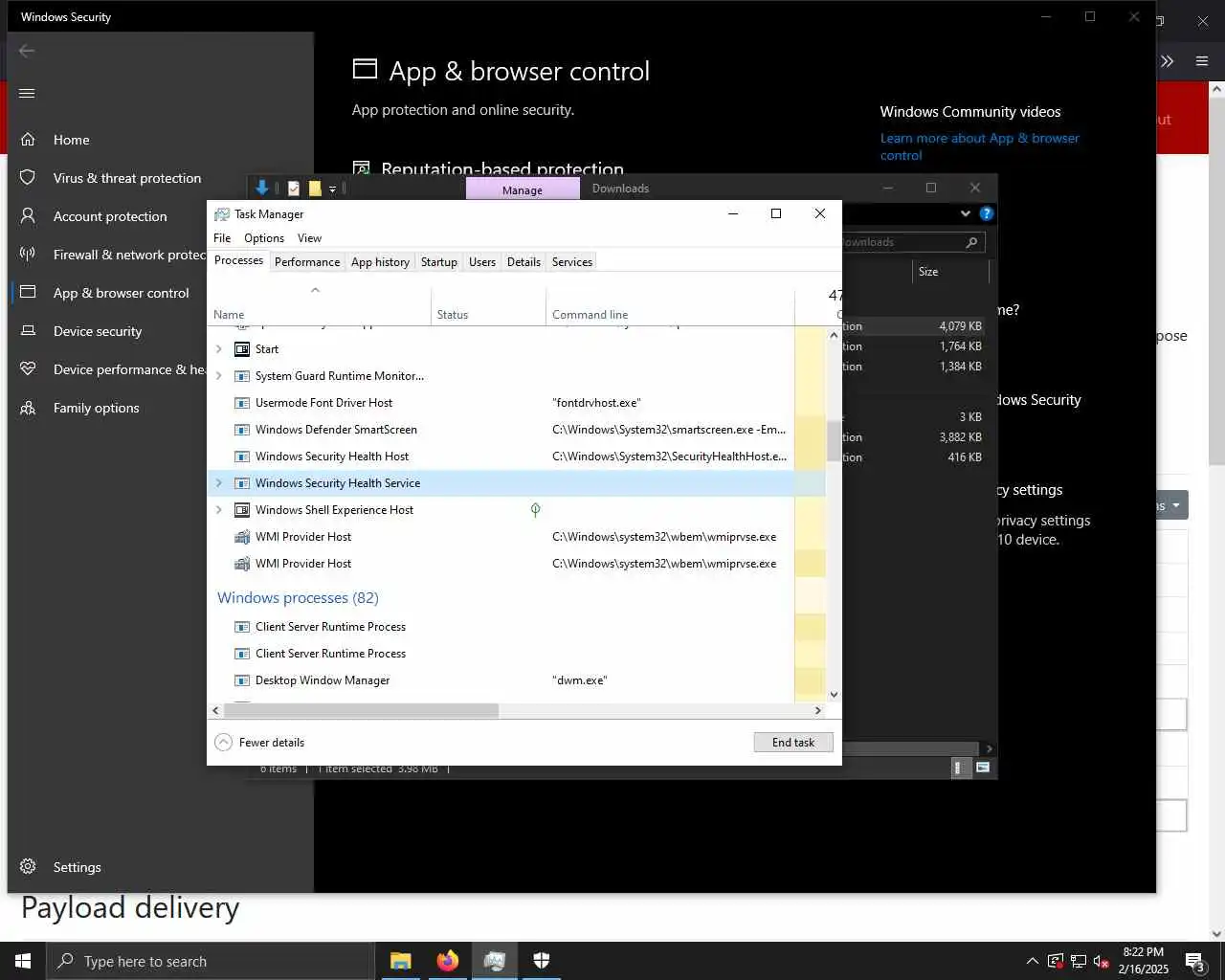Image resolution: width=1225 pixels, height=980 pixels.
Task: Open Device performance & health heart icon
Action: tap(28, 369)
